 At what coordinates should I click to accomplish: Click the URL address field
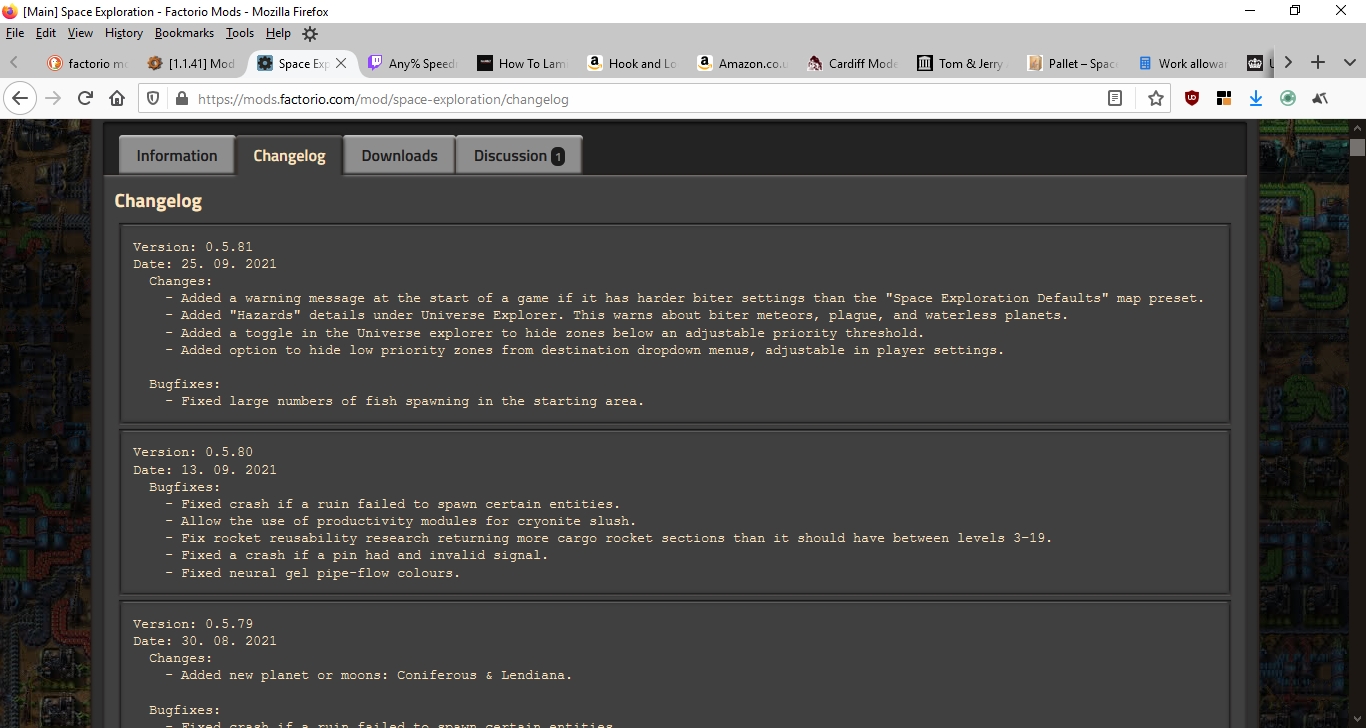click(640, 99)
